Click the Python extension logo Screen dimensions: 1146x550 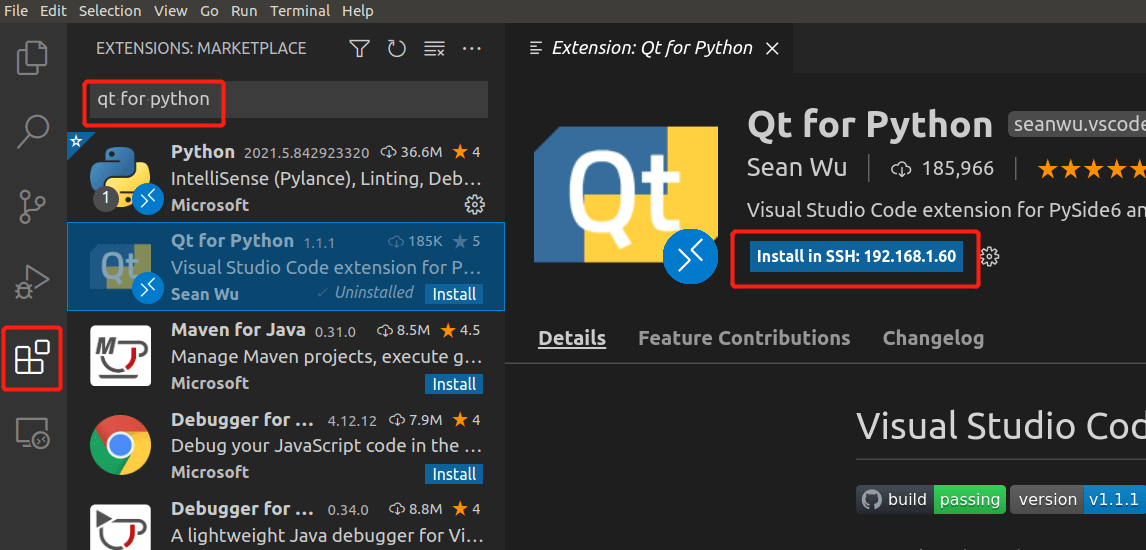point(121,177)
